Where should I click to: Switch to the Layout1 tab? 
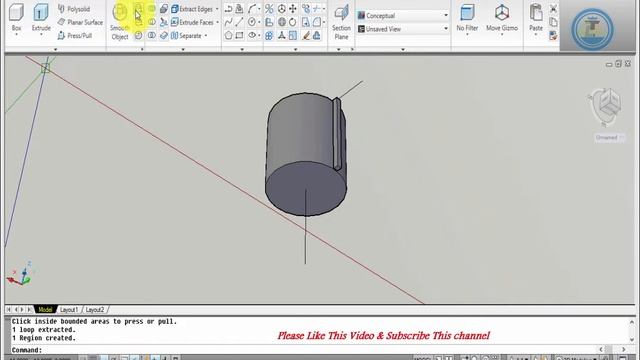point(69,309)
